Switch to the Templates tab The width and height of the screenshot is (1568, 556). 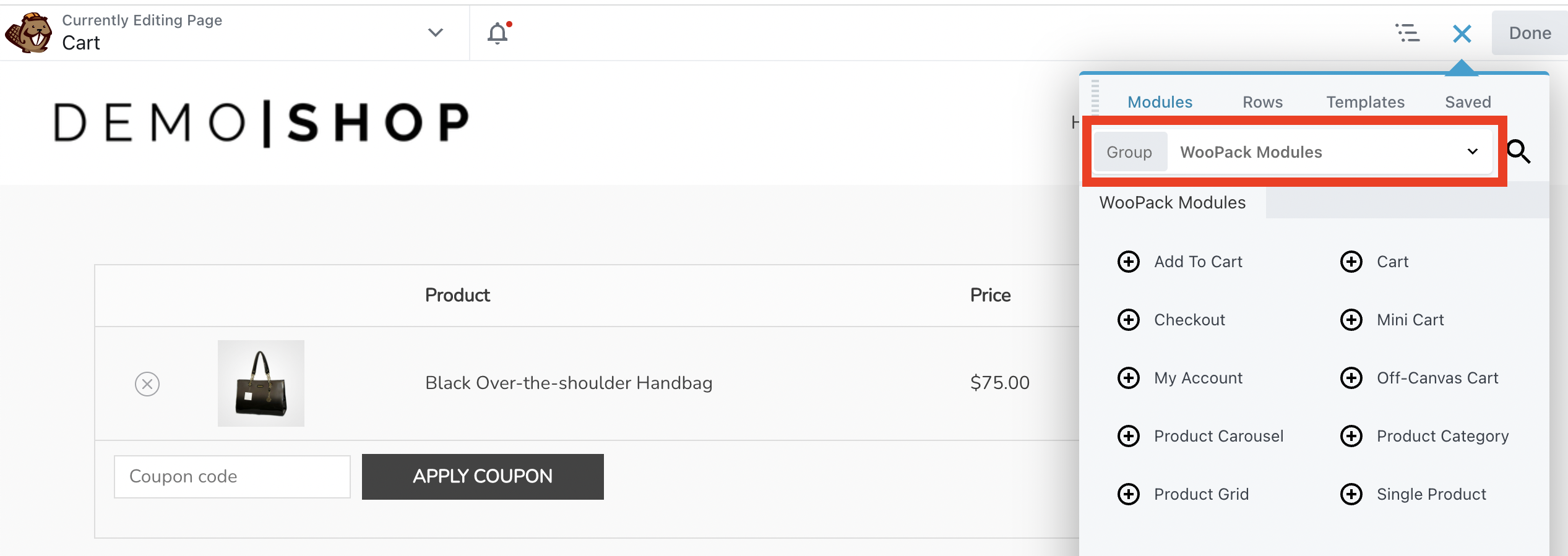point(1364,101)
